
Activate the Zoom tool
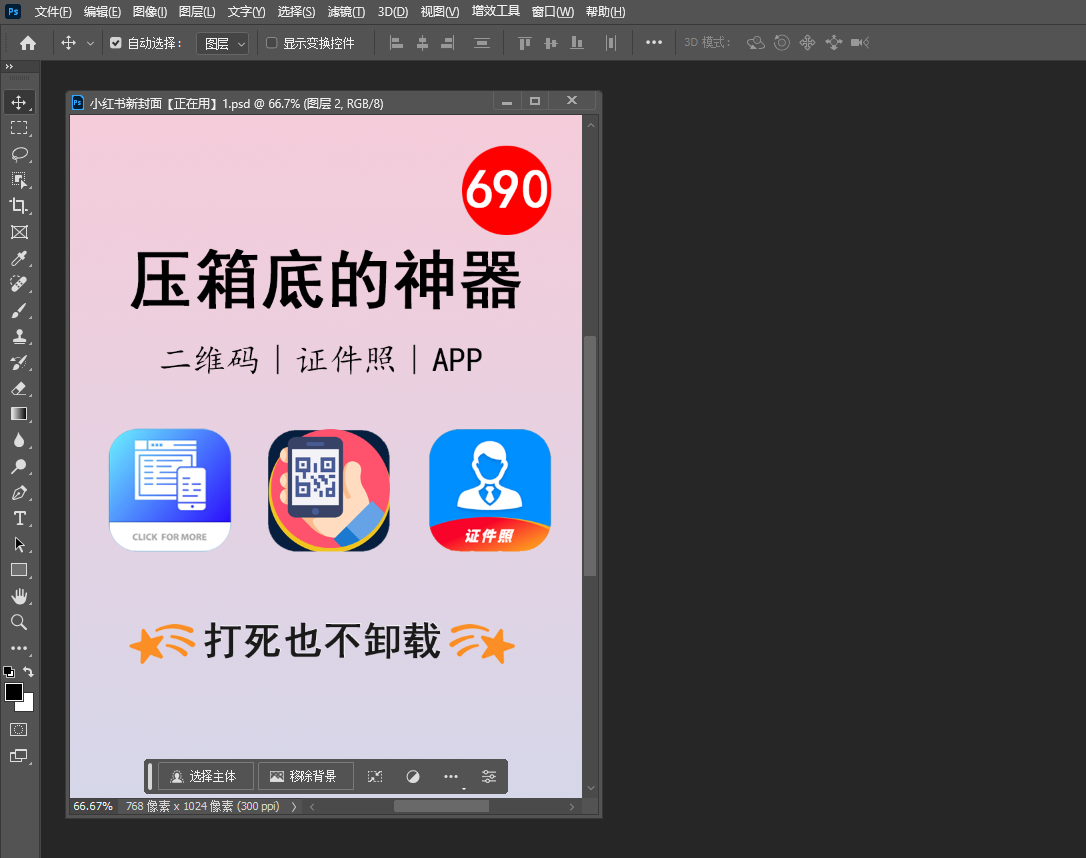19,623
